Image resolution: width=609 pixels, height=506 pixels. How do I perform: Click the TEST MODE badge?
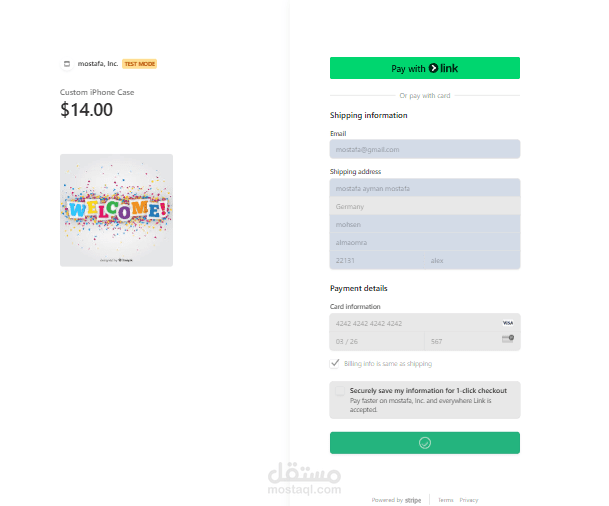139,64
